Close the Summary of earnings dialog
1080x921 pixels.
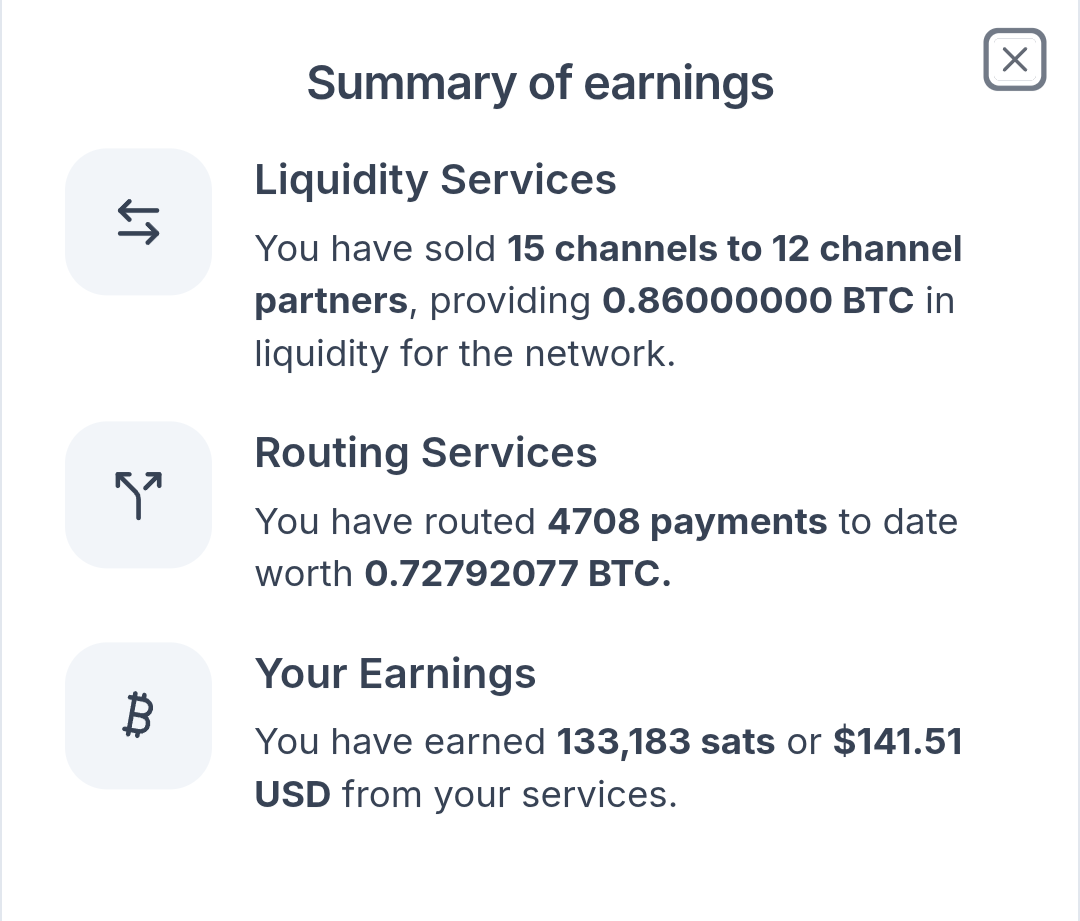pyautogui.click(x=1015, y=59)
